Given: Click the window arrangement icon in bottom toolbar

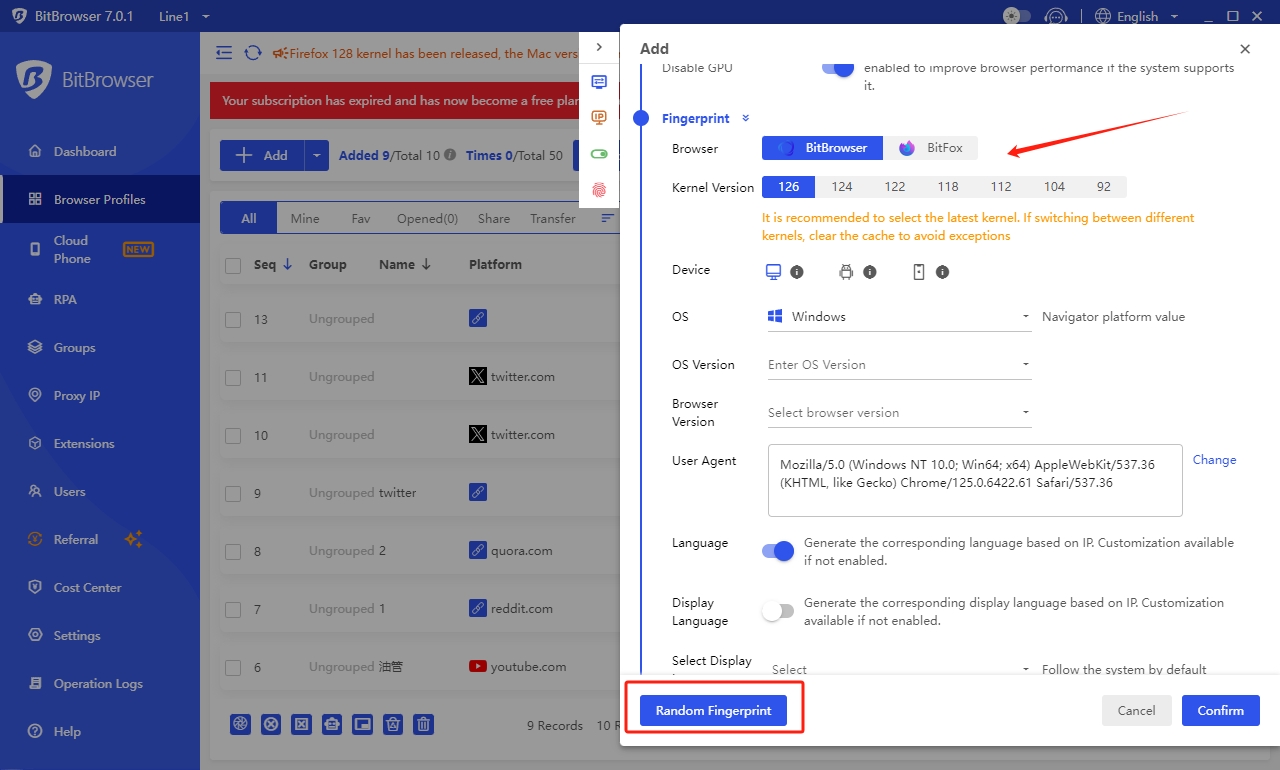Looking at the screenshot, I should pyautogui.click(x=363, y=725).
